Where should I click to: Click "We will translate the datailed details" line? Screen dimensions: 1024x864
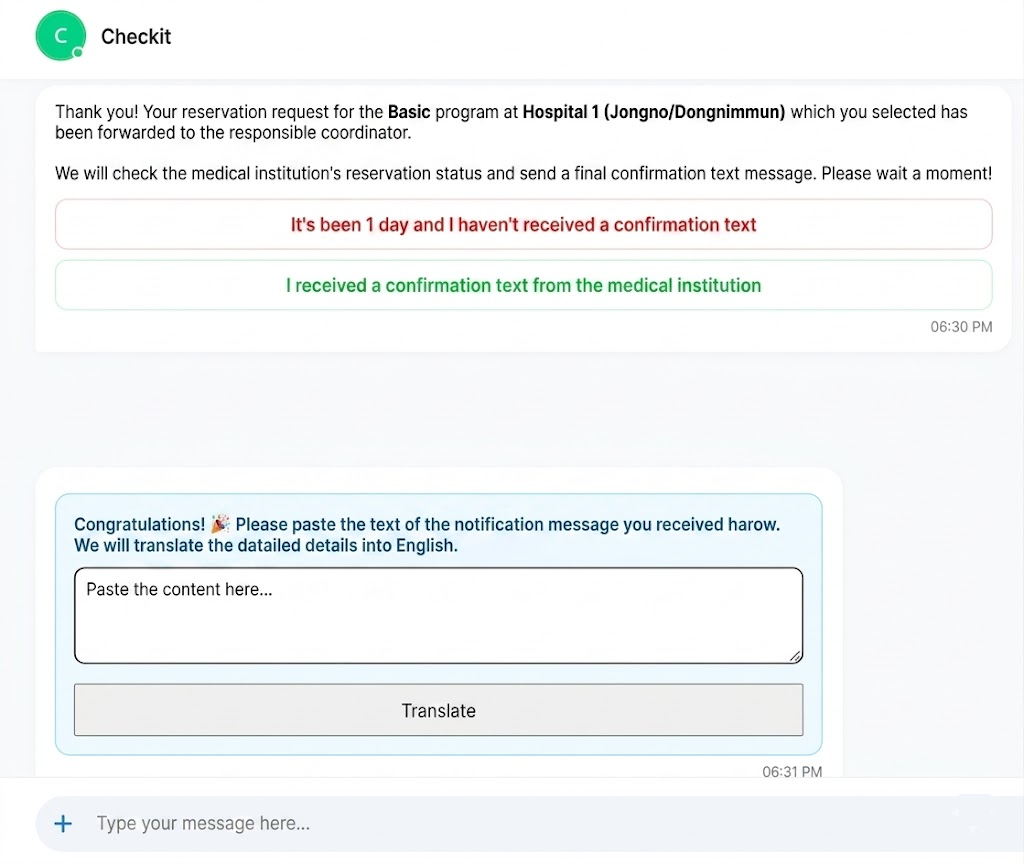[x=266, y=545]
